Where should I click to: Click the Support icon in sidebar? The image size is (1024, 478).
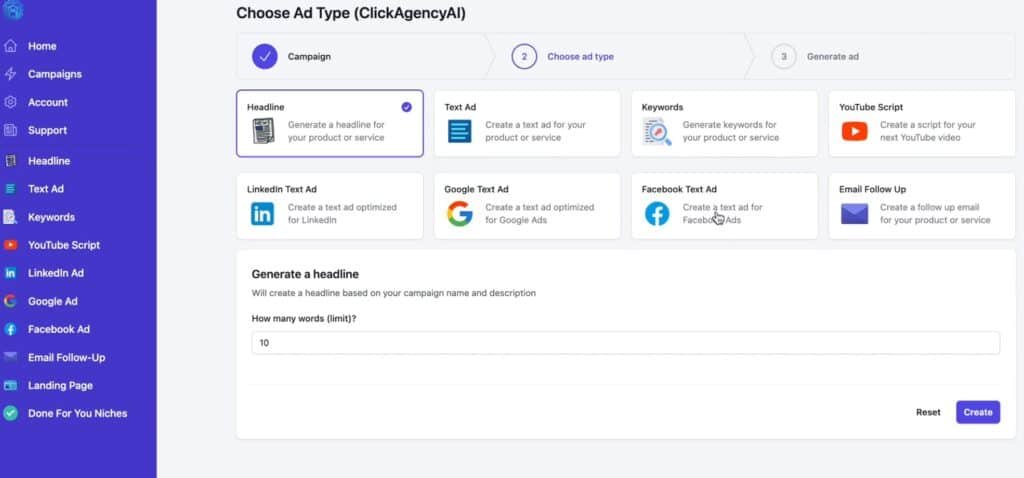point(10,131)
